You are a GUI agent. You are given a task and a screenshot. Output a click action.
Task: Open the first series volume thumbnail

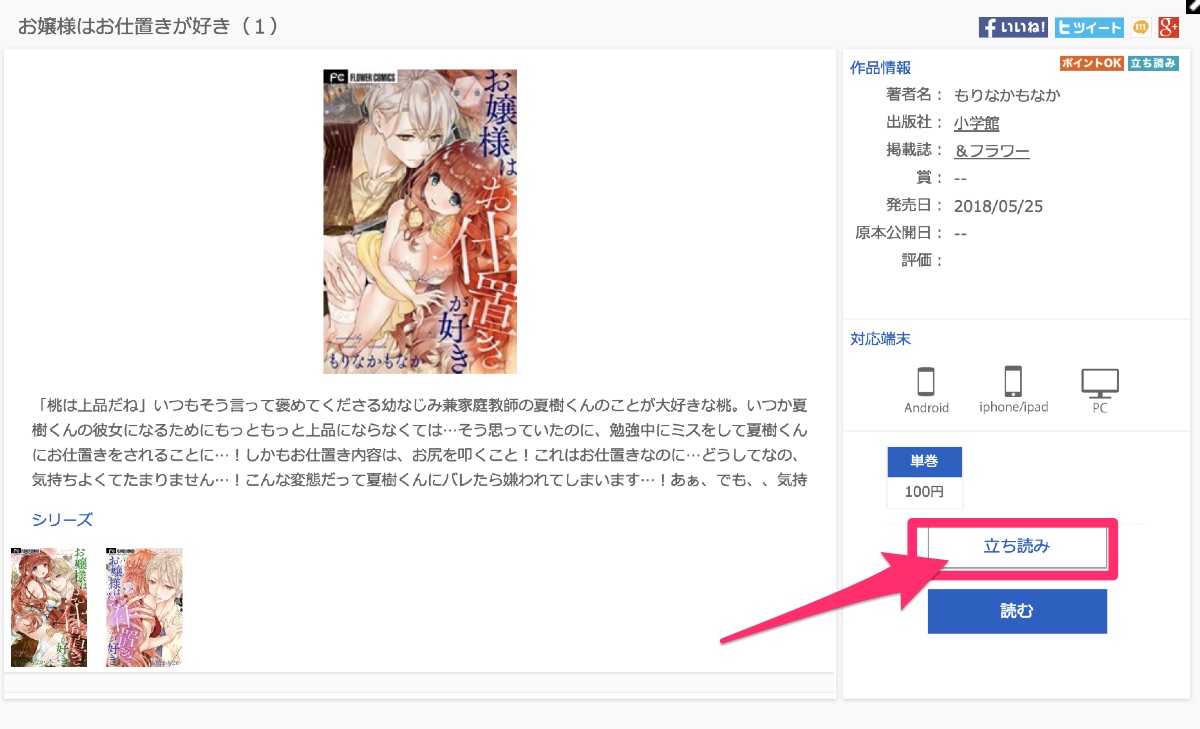(49, 607)
